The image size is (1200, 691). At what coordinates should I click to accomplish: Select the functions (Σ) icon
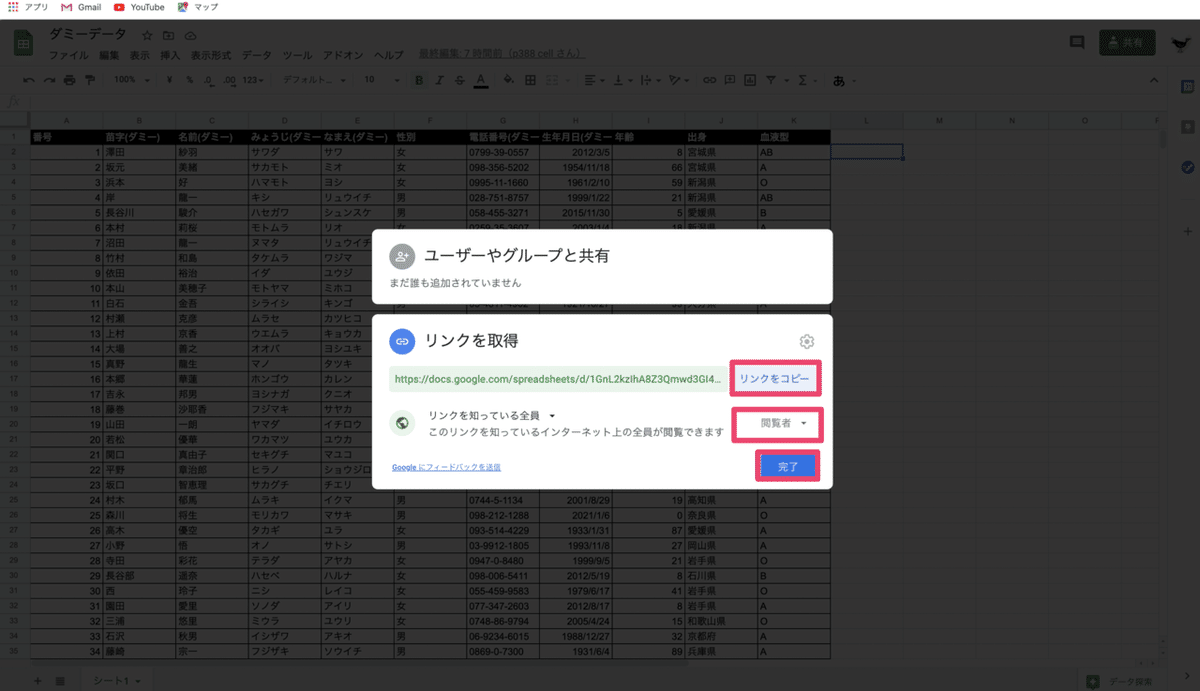pyautogui.click(x=802, y=80)
